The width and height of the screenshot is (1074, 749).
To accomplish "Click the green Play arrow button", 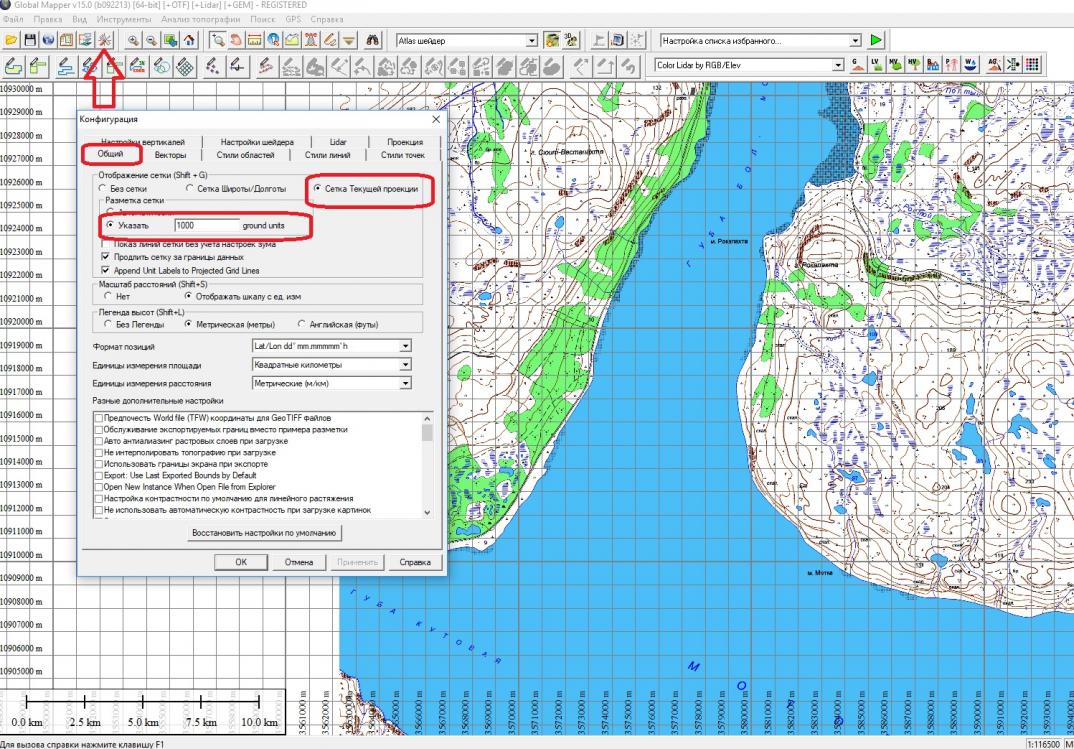I will click(x=877, y=41).
